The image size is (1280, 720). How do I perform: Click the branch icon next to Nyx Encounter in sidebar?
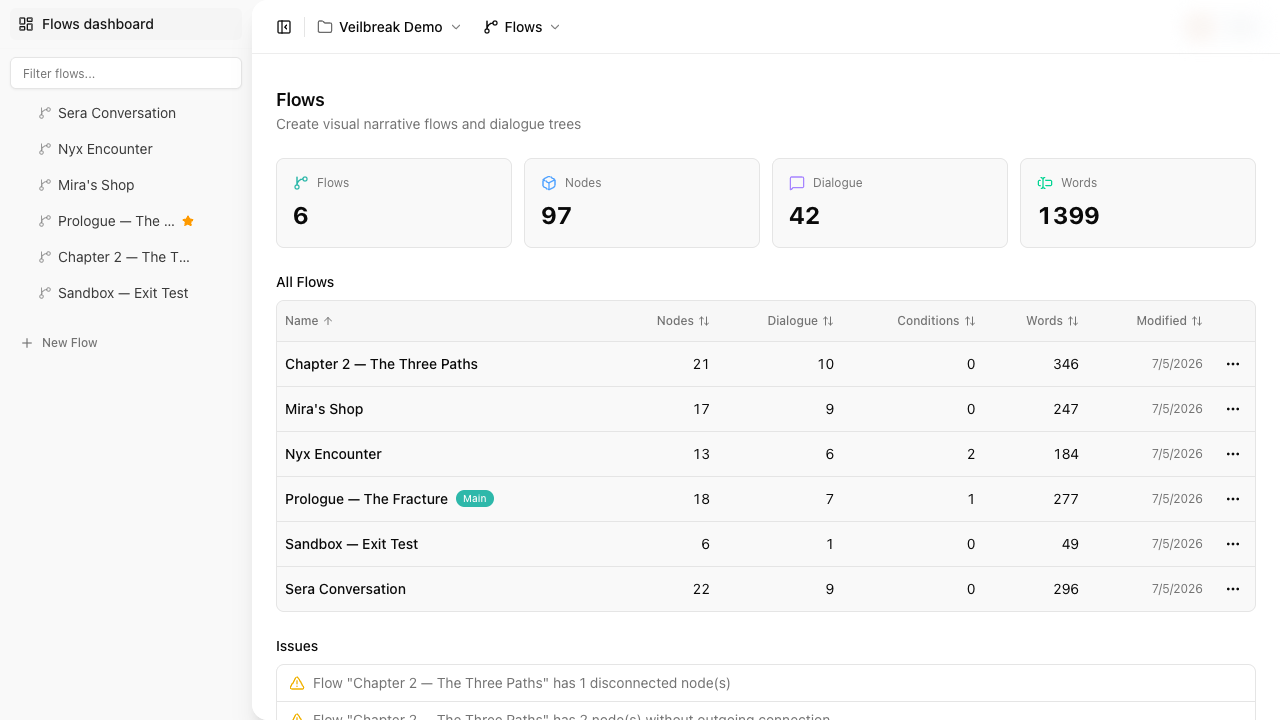pos(45,149)
